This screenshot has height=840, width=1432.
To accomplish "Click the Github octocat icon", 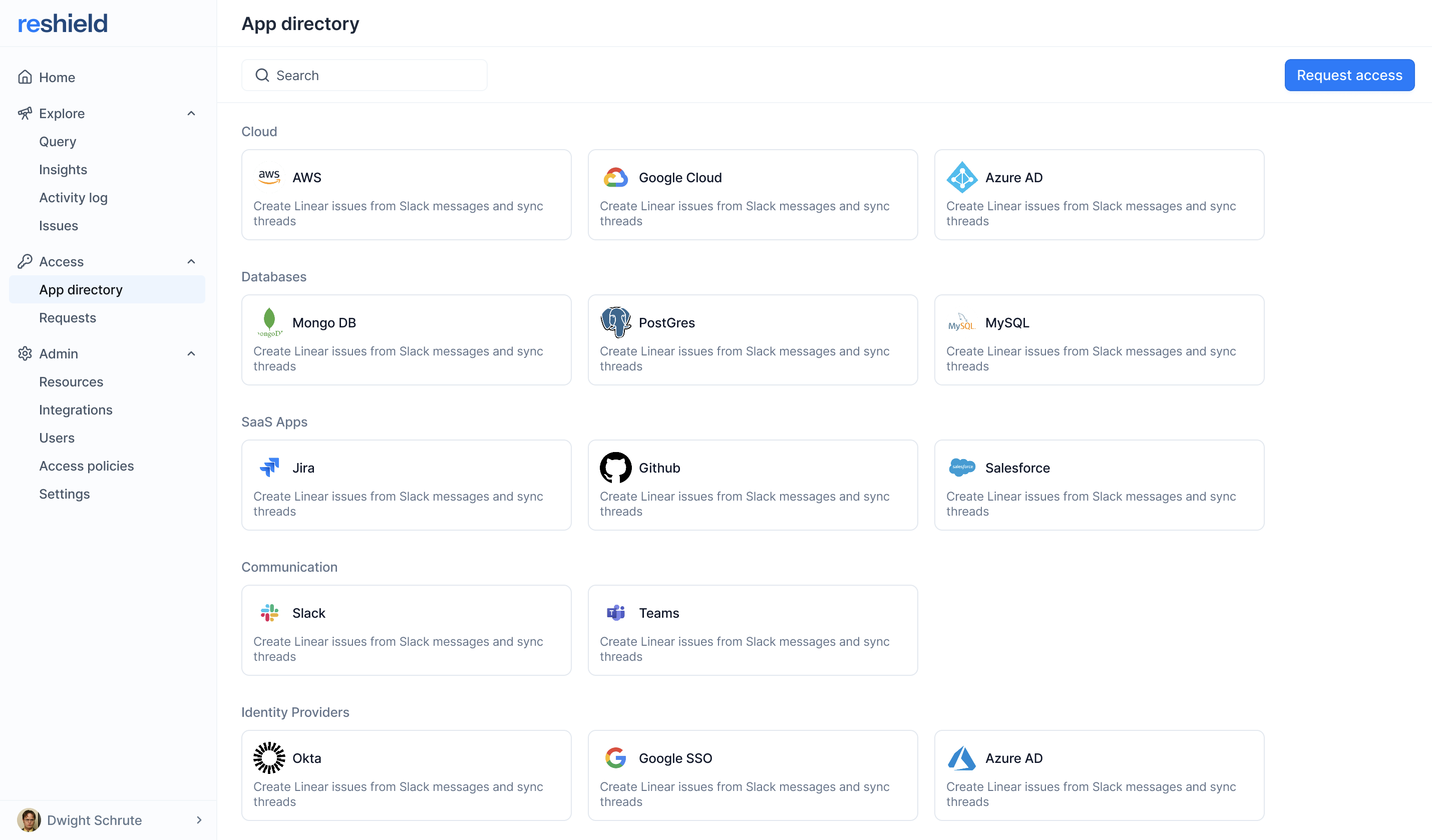I will tap(615, 468).
